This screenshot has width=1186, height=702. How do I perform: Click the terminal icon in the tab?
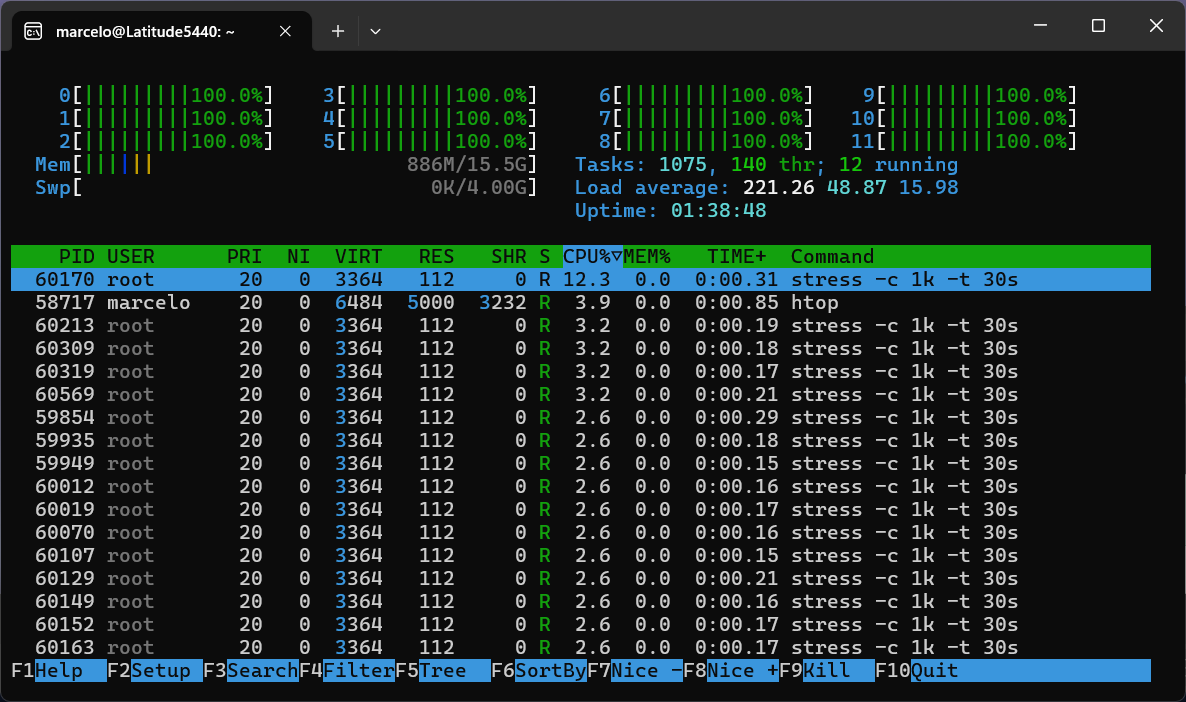(33, 31)
